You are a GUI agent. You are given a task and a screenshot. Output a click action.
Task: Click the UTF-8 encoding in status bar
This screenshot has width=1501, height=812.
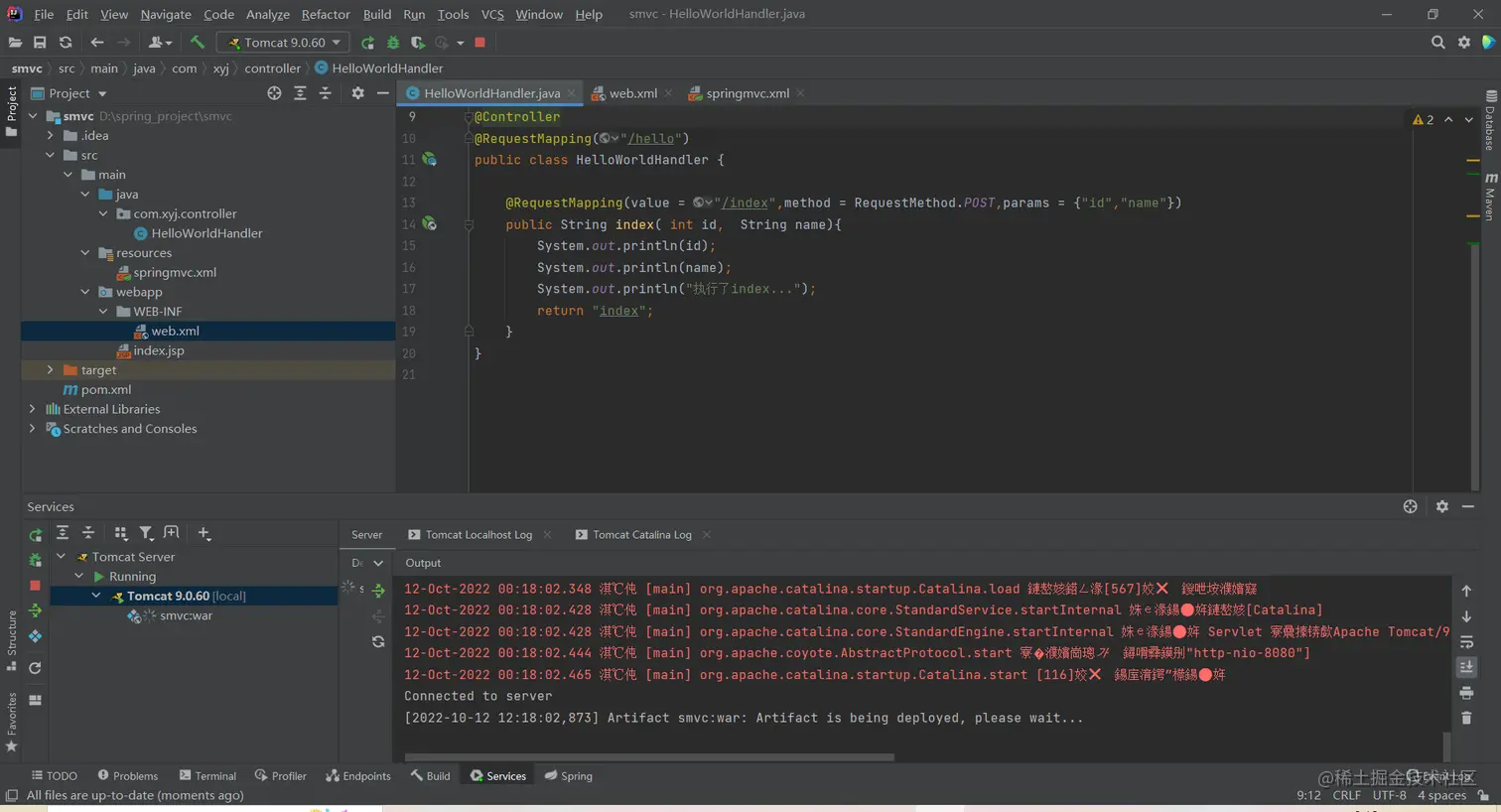pos(1390,795)
